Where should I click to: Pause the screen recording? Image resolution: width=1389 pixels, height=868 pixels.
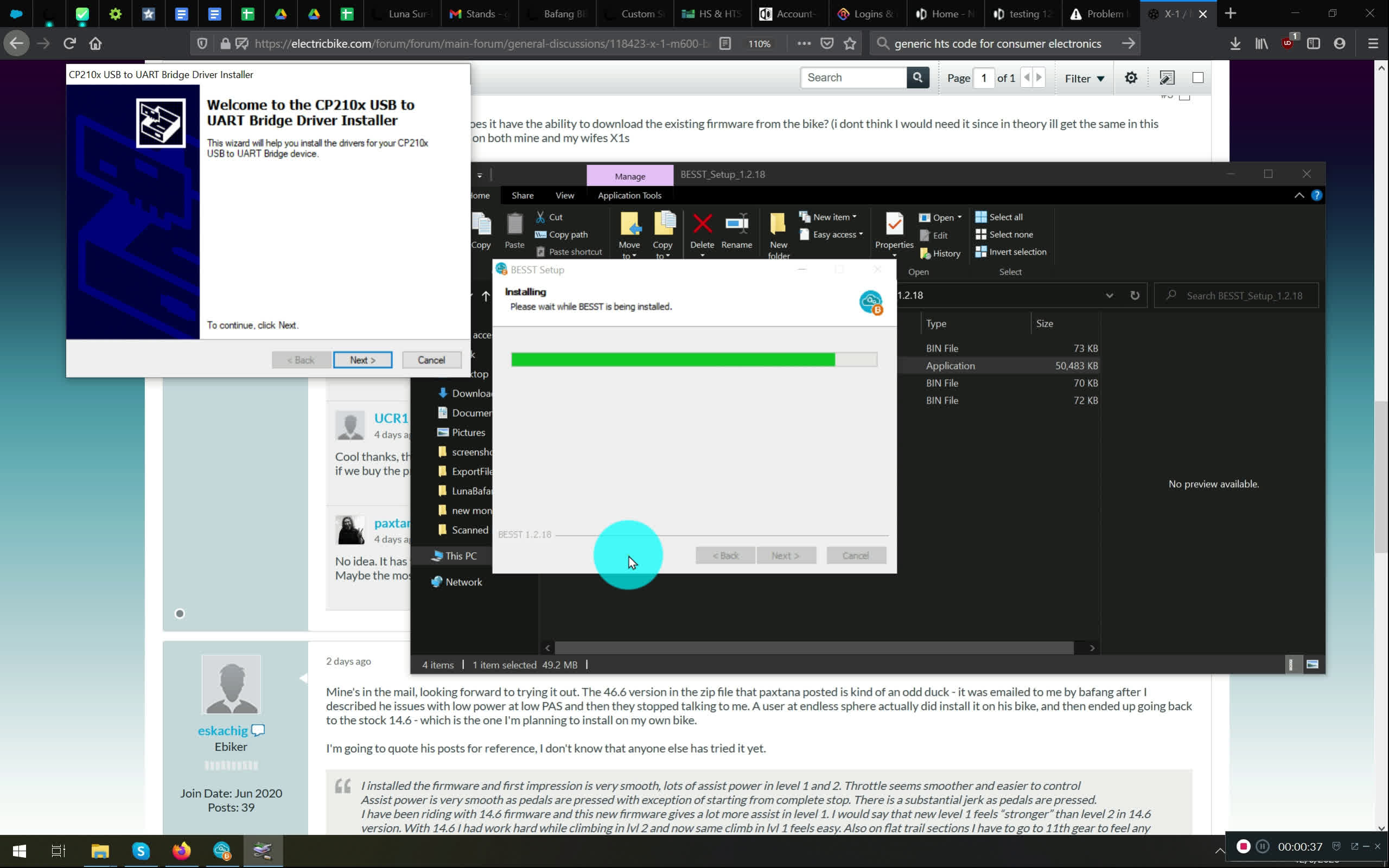1262,846
